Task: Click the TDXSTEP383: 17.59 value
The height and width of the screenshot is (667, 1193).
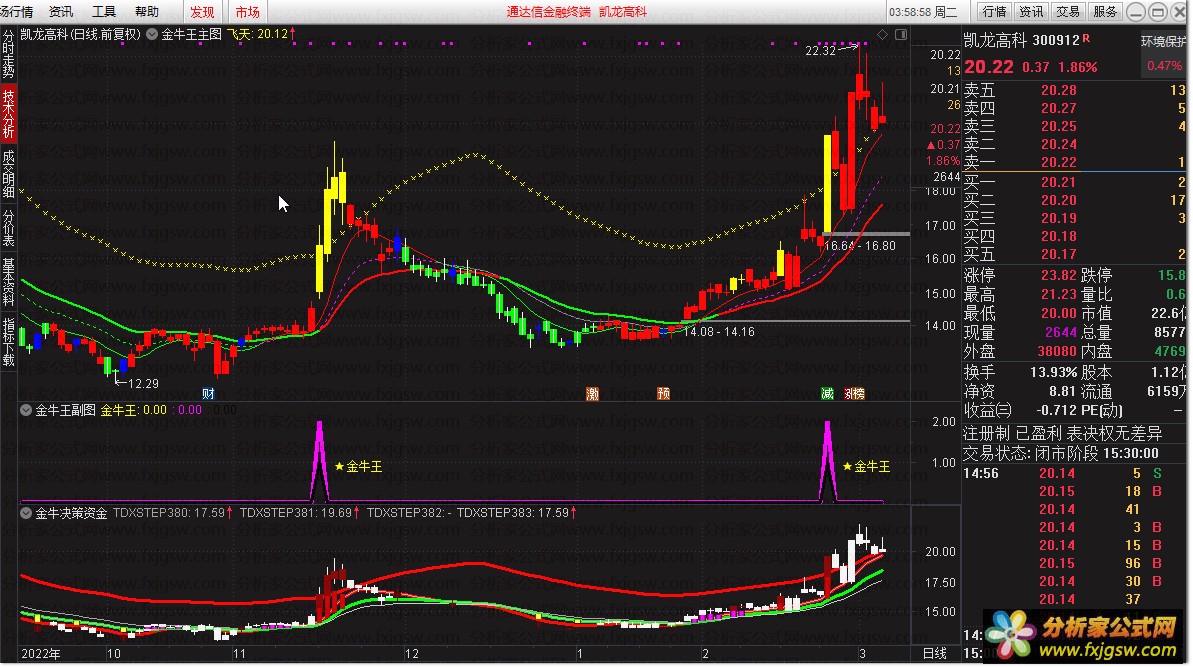Action: tap(517, 513)
